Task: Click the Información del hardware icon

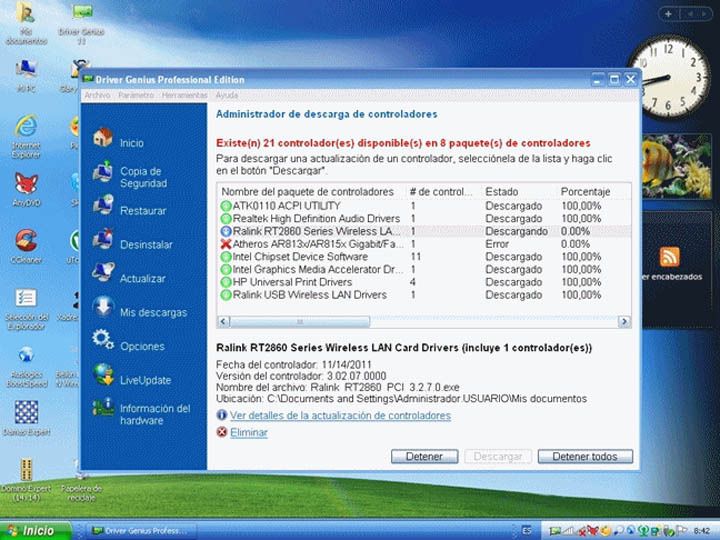Action: point(103,408)
